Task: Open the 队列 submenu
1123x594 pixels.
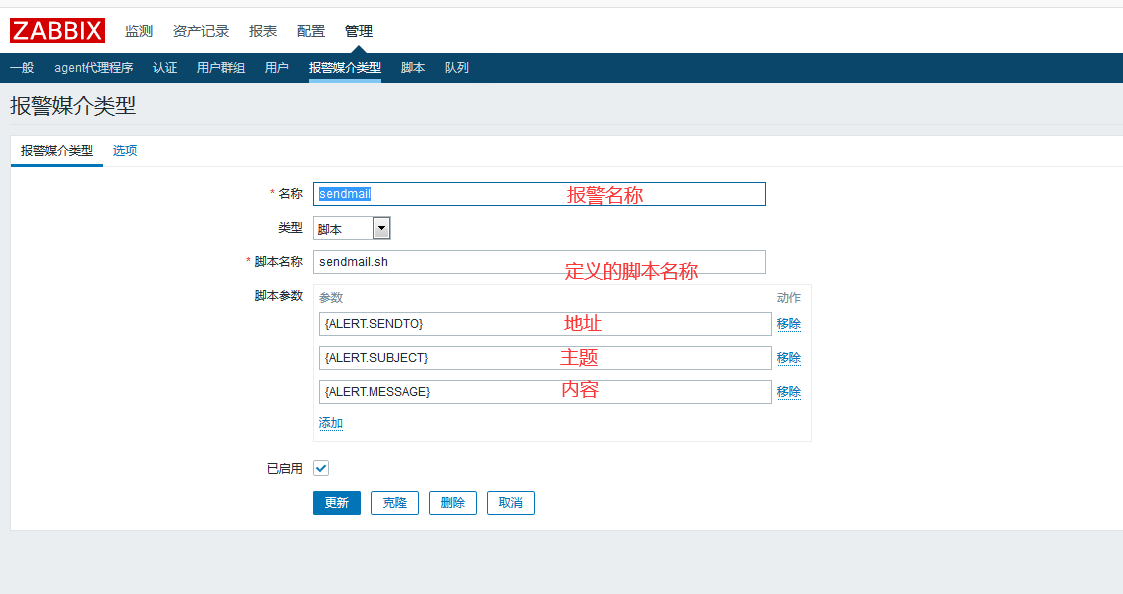Action: click(x=457, y=68)
